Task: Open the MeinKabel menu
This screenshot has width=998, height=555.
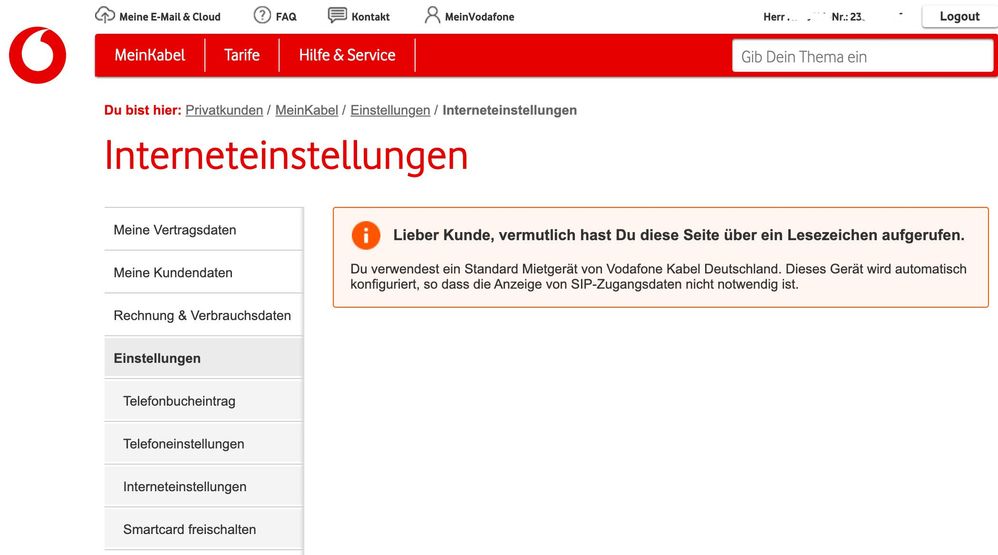Action: pos(150,55)
